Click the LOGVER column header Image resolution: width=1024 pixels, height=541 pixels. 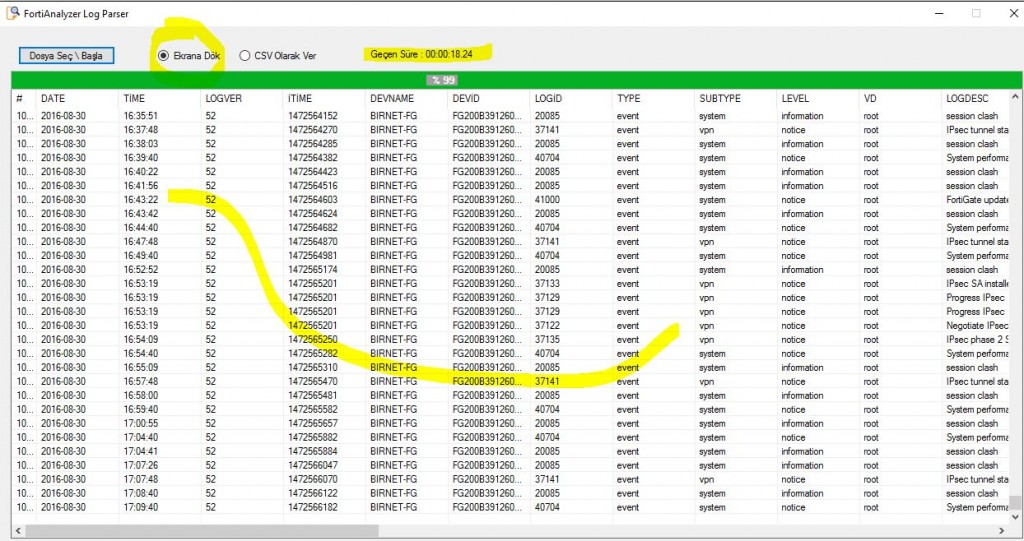pyautogui.click(x=223, y=98)
